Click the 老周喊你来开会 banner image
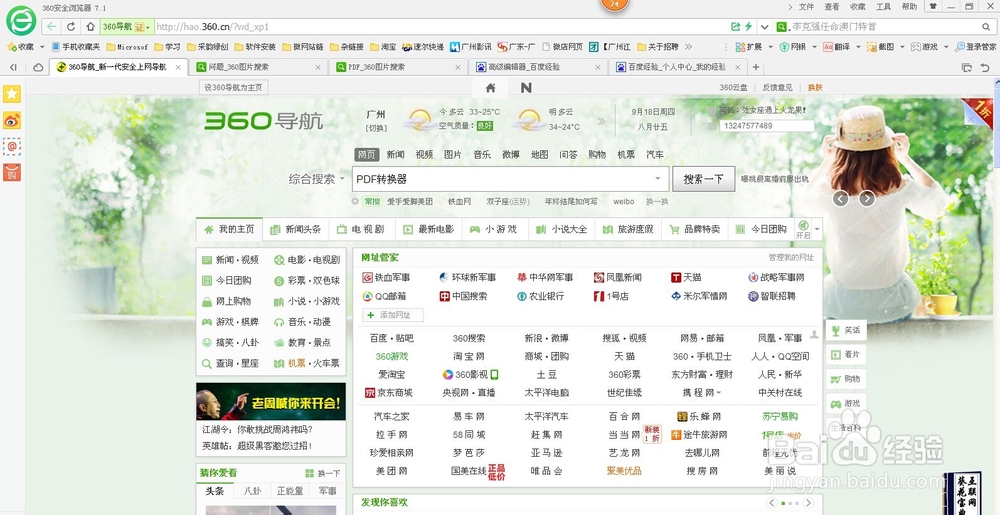The image size is (1000, 515). tap(271, 401)
